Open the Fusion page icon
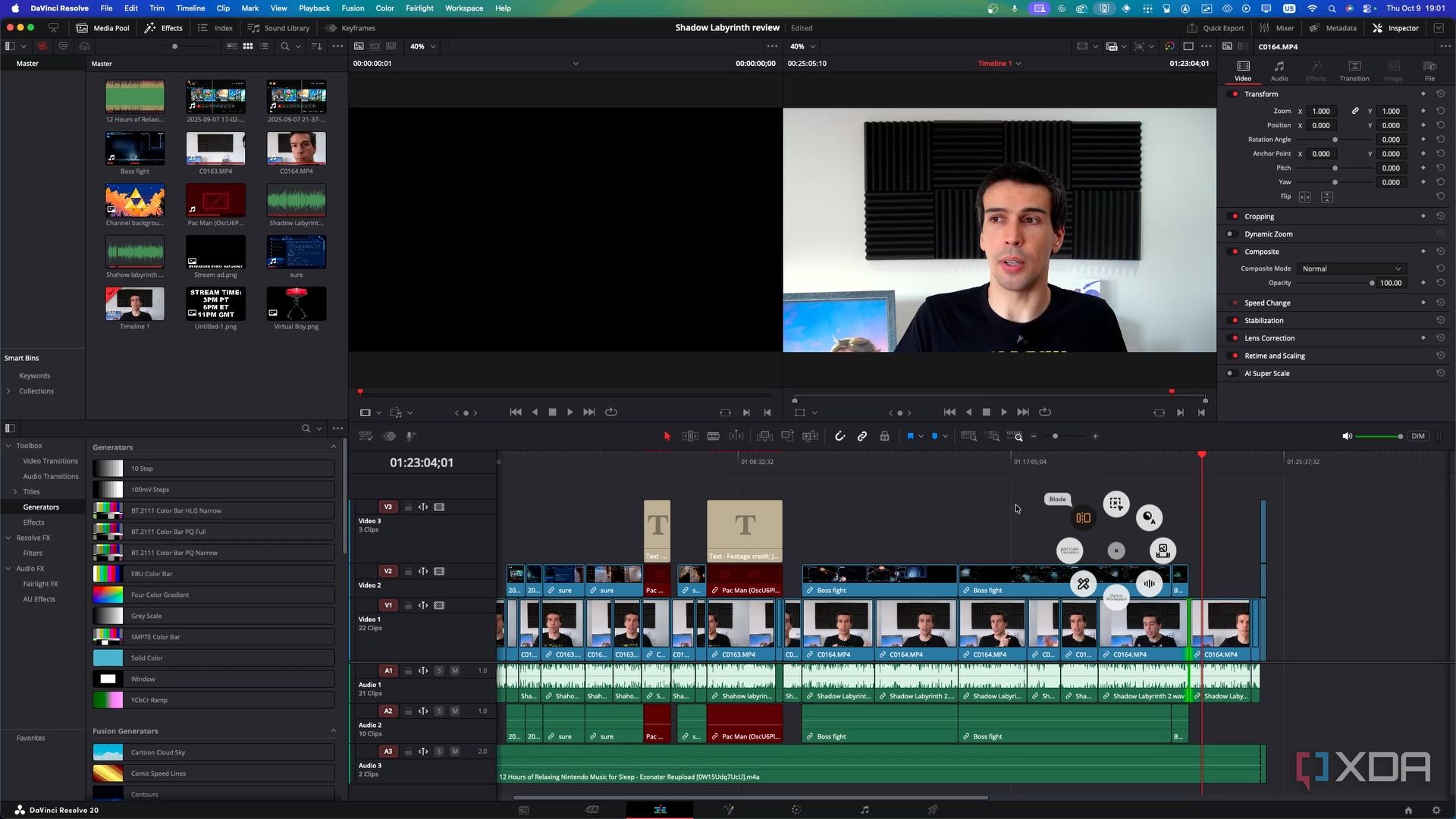 coord(729,810)
